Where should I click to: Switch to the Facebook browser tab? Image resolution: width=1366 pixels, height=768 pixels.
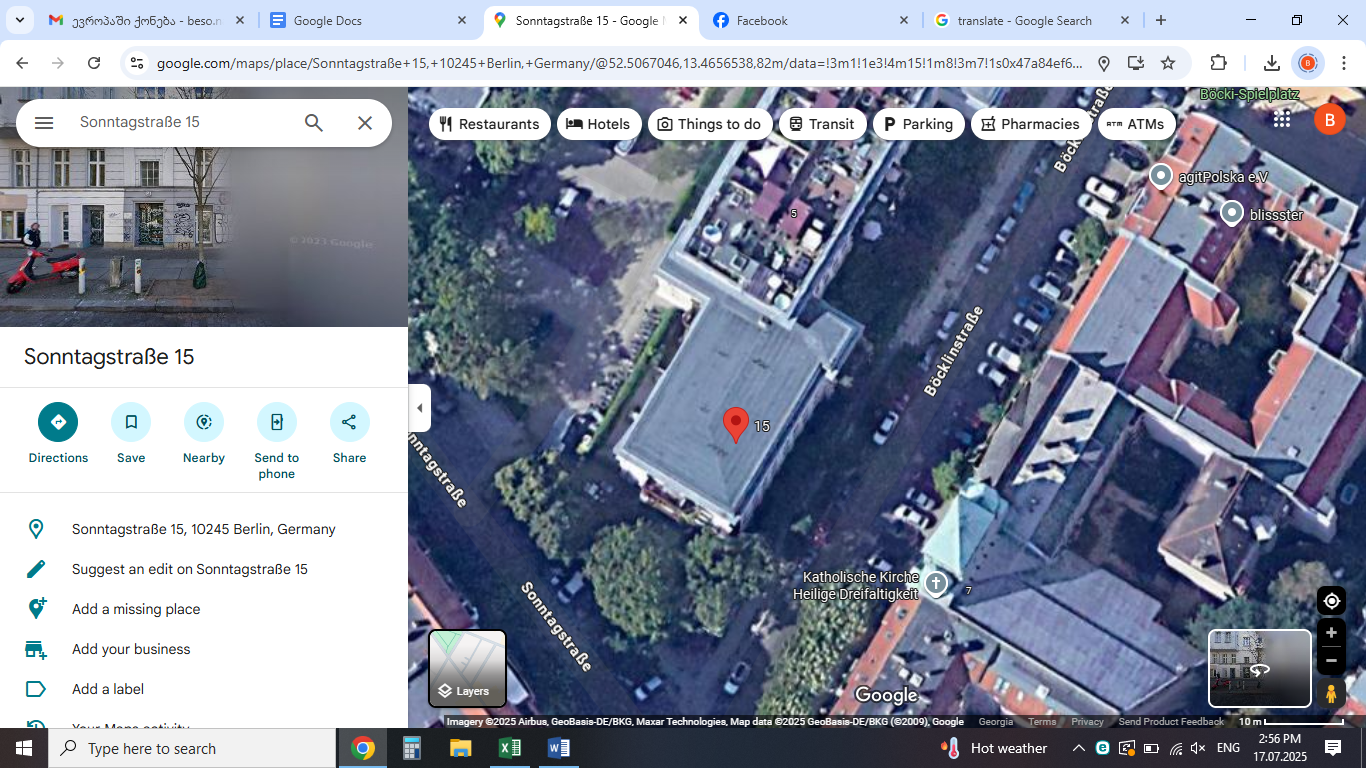tap(810, 20)
